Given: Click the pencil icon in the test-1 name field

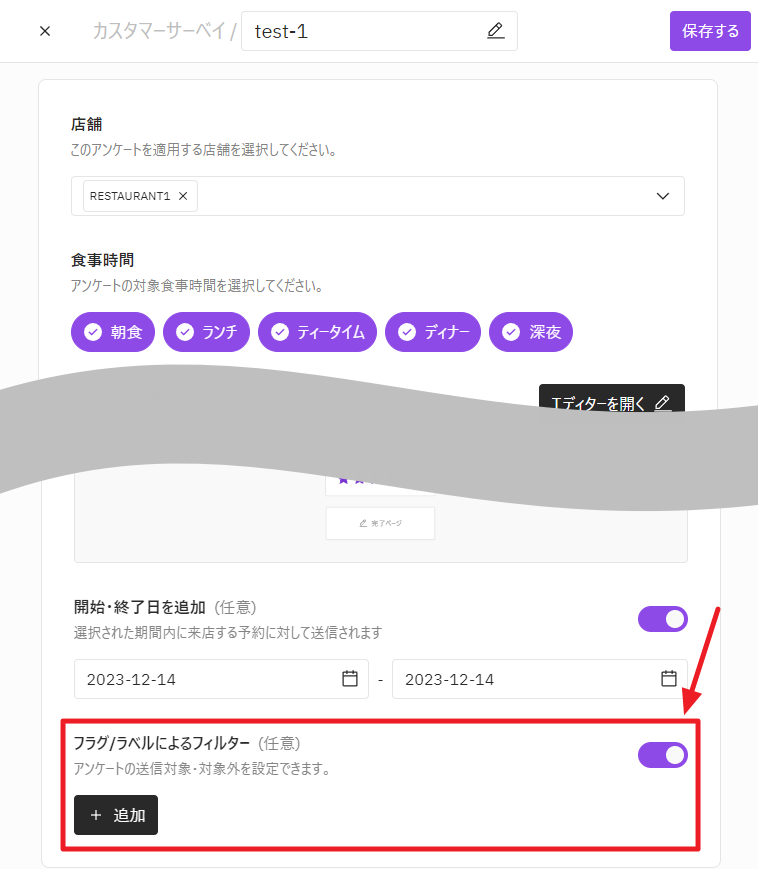Looking at the screenshot, I should (x=495, y=31).
